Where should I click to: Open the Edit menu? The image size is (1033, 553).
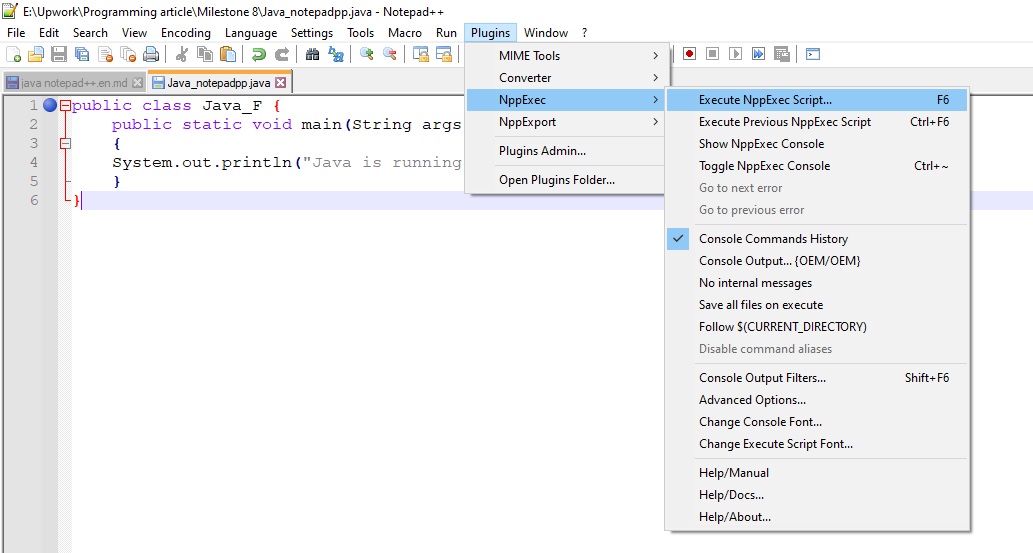pos(49,33)
